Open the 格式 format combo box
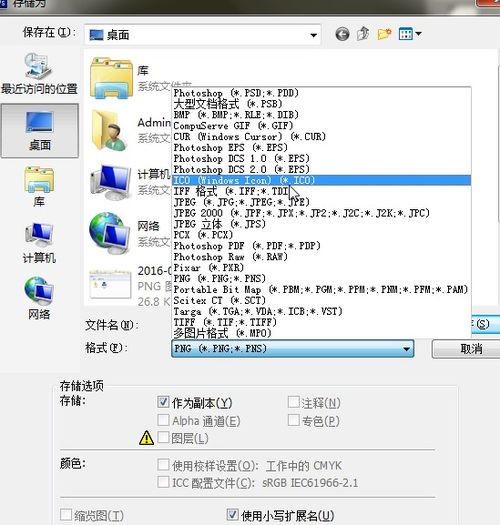 click(293, 349)
